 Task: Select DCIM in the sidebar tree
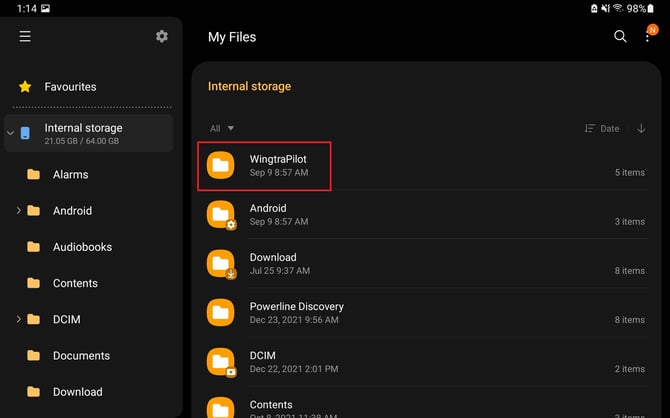click(67, 319)
